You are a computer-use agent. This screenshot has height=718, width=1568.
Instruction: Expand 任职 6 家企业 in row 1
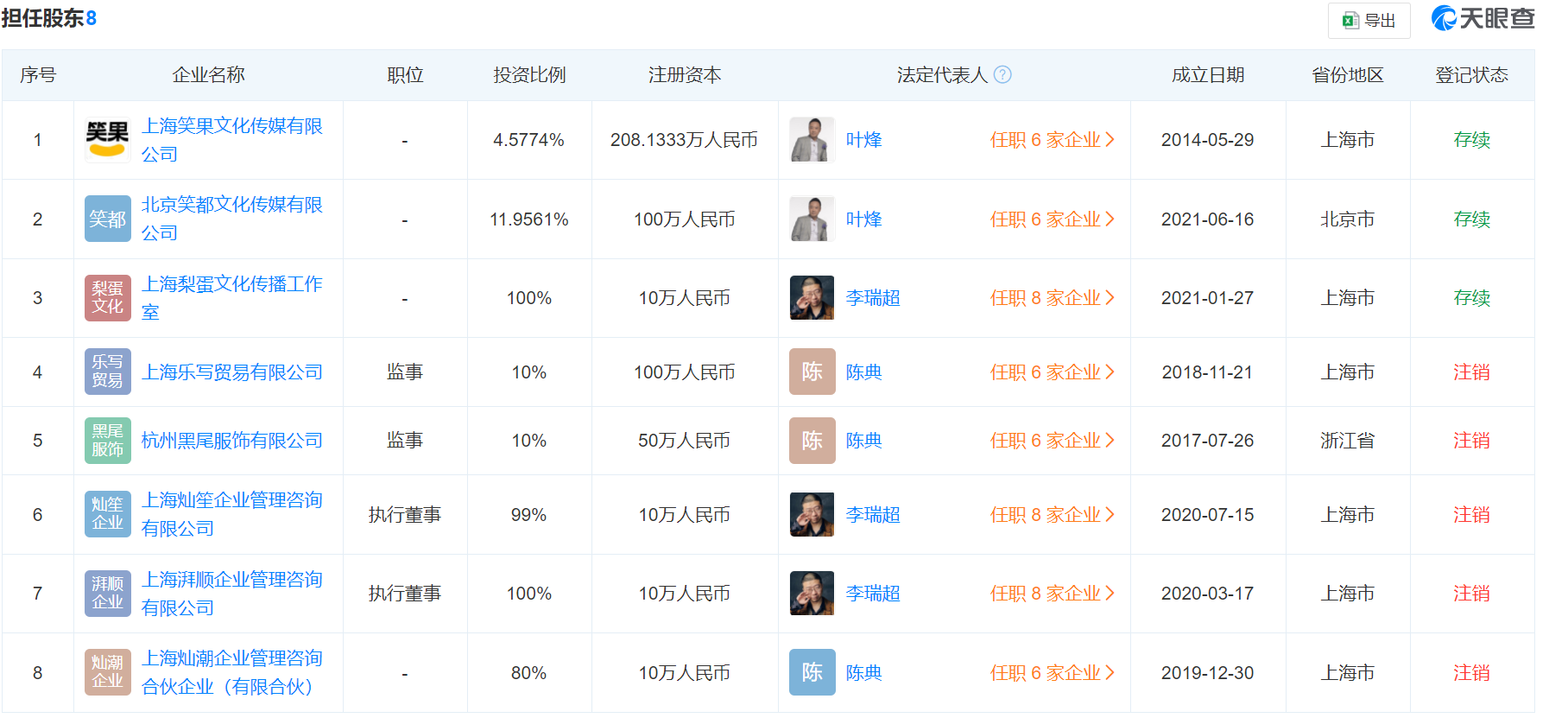click(1052, 140)
